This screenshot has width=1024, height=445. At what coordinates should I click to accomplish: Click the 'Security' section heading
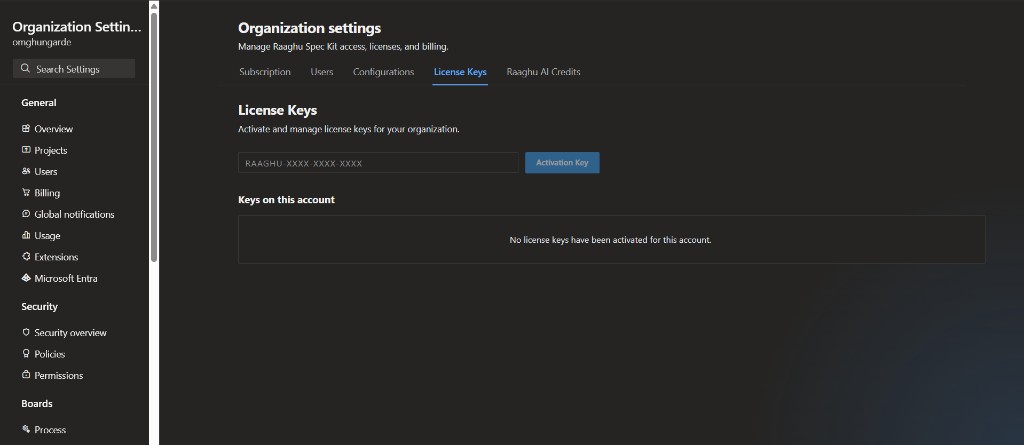(39, 306)
